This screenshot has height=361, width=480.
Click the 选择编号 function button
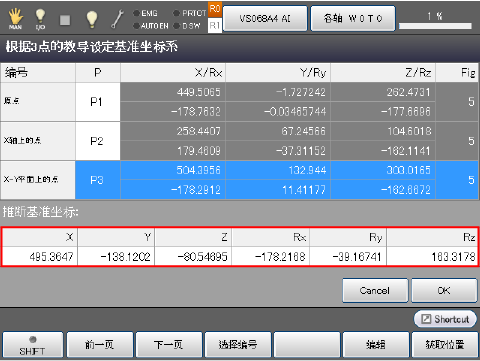238,345
